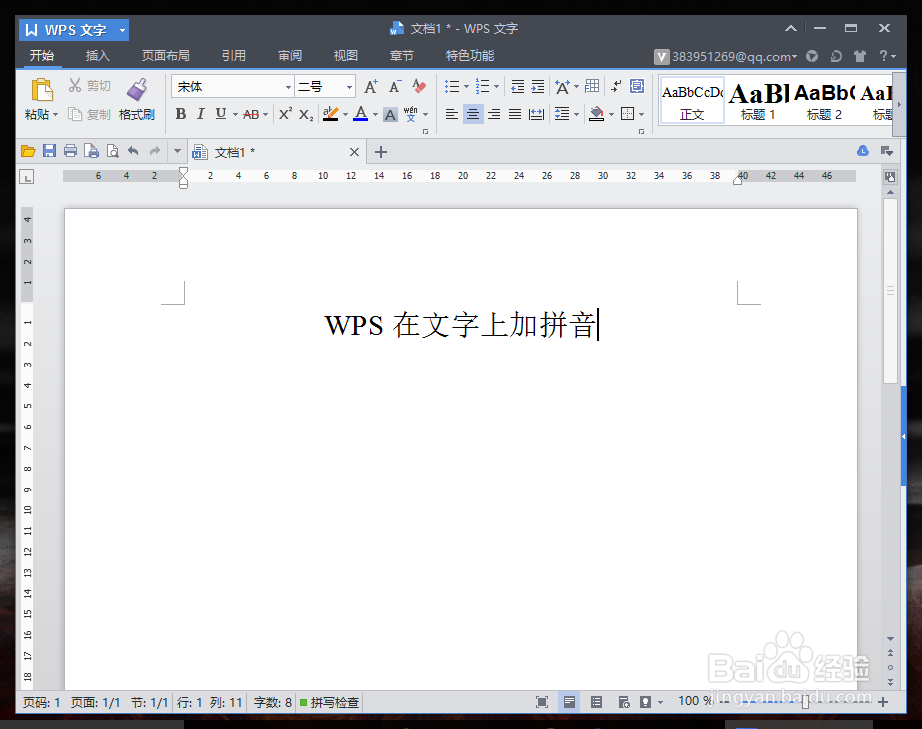Switch to full screen view icon in status bar
Screen dimensions: 922x729
(542, 702)
